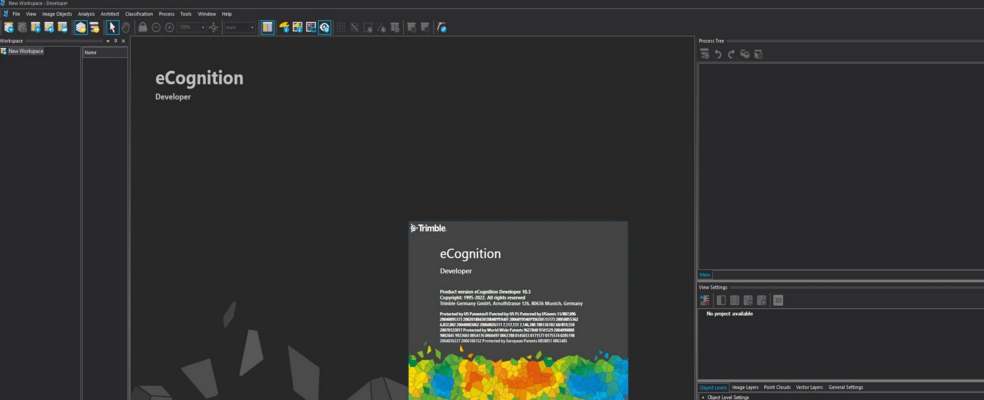Screen dimensions: 984x400
Task: Close the Workspace panel
Action: (123, 41)
